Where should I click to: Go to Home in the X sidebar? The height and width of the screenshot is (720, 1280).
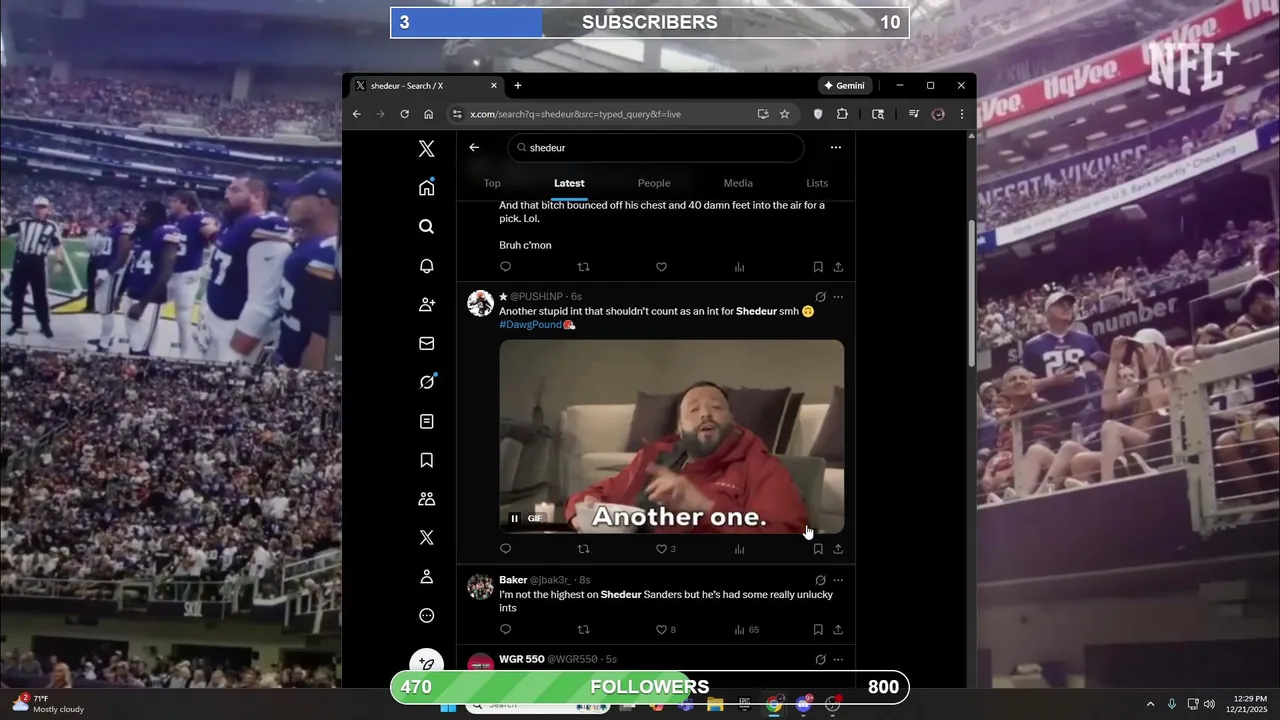coord(426,187)
